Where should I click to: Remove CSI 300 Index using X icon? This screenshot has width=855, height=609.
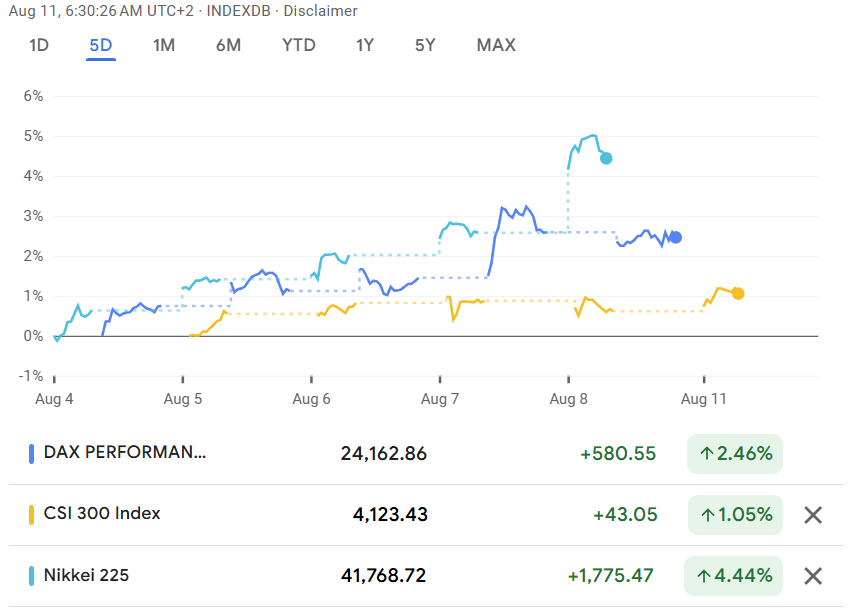pyautogui.click(x=813, y=515)
